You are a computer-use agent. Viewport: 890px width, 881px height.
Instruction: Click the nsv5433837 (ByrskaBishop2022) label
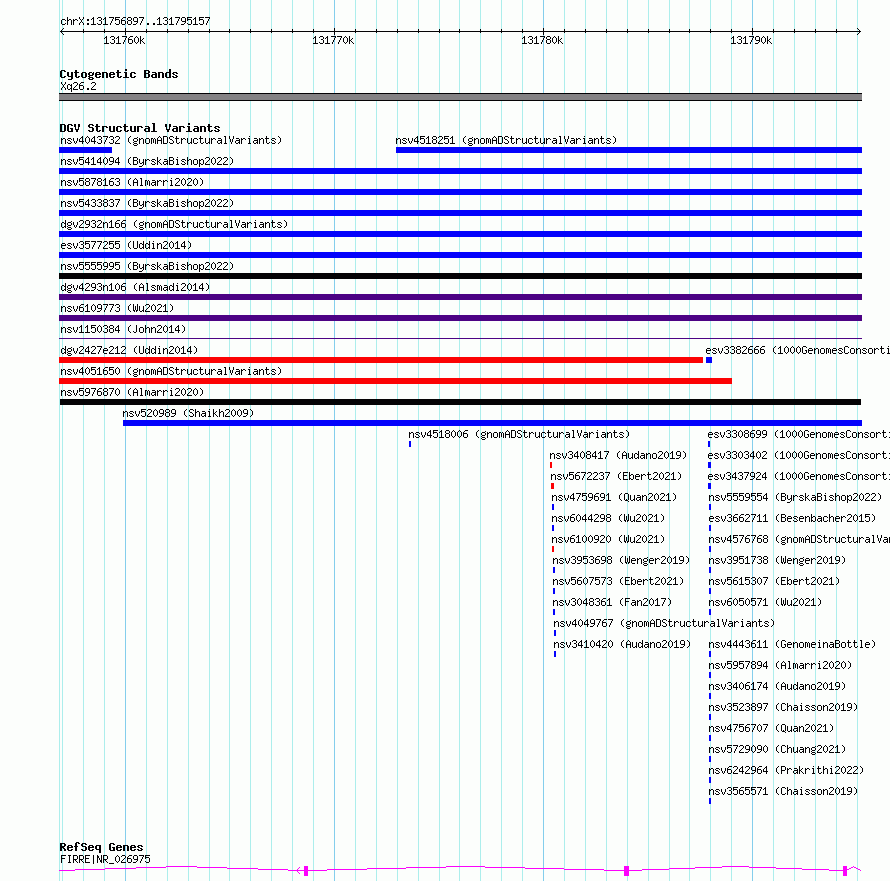pyautogui.click(x=147, y=203)
